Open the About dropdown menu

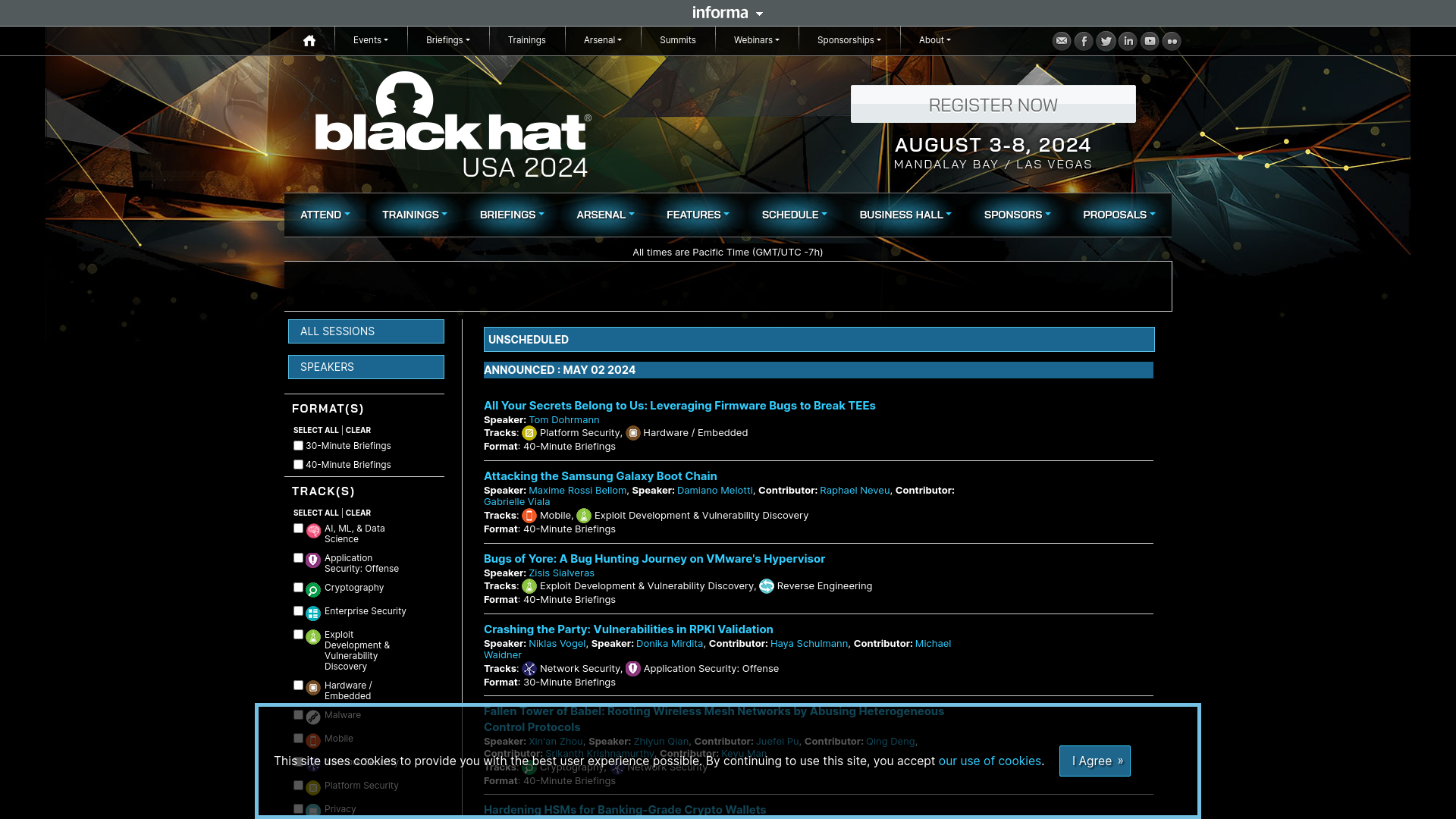tap(935, 40)
